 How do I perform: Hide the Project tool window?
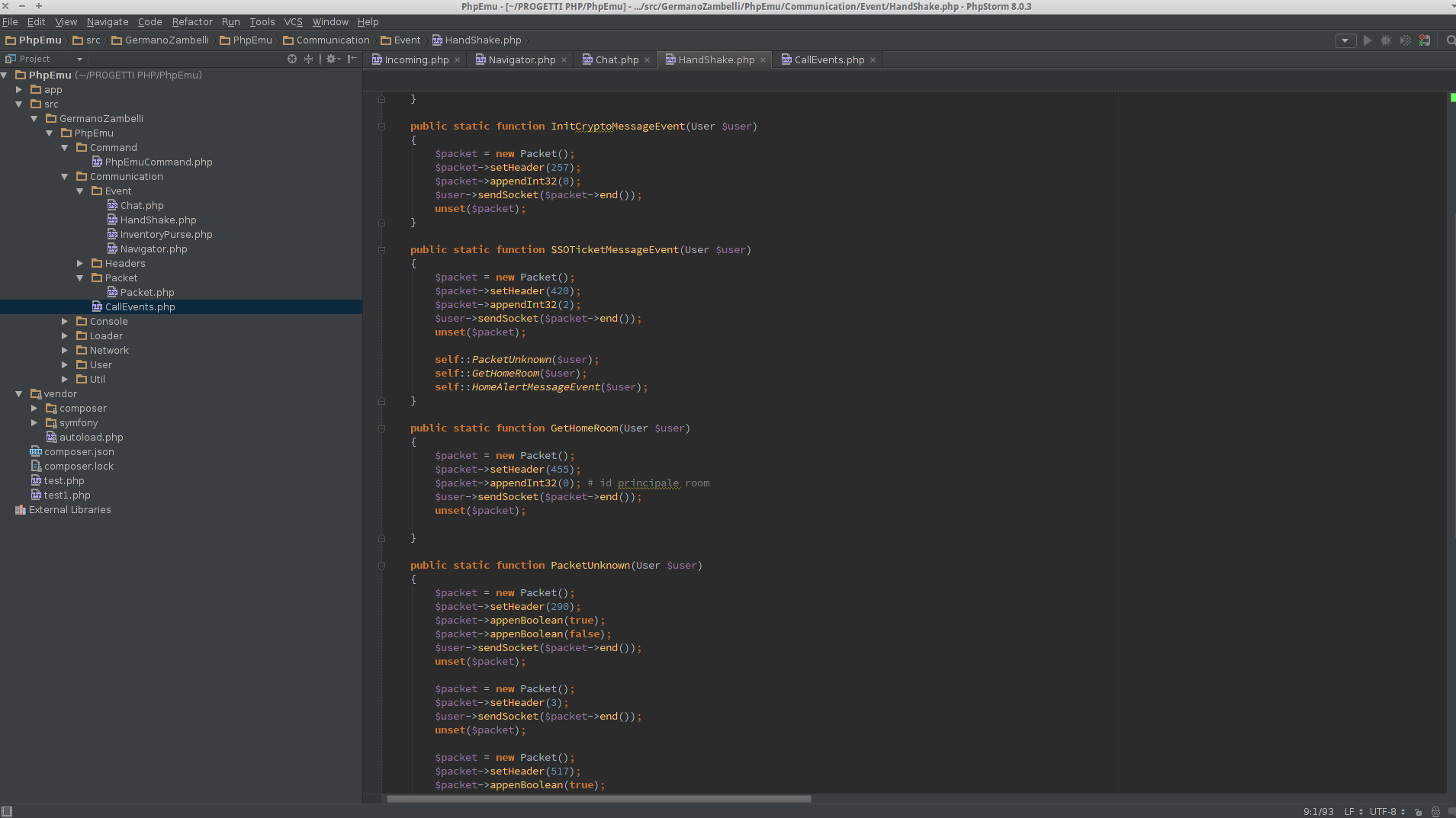click(x=352, y=59)
